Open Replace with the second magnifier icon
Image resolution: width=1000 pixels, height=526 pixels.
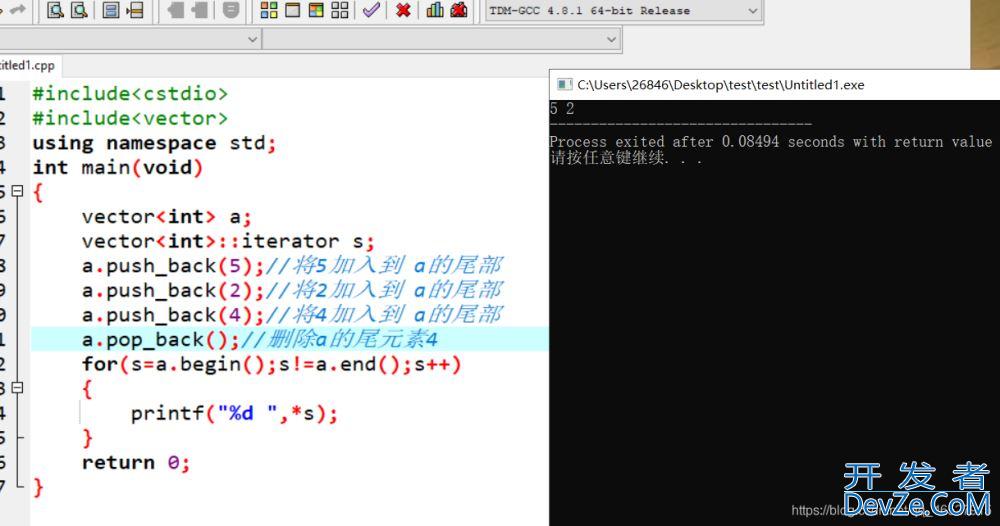79,10
